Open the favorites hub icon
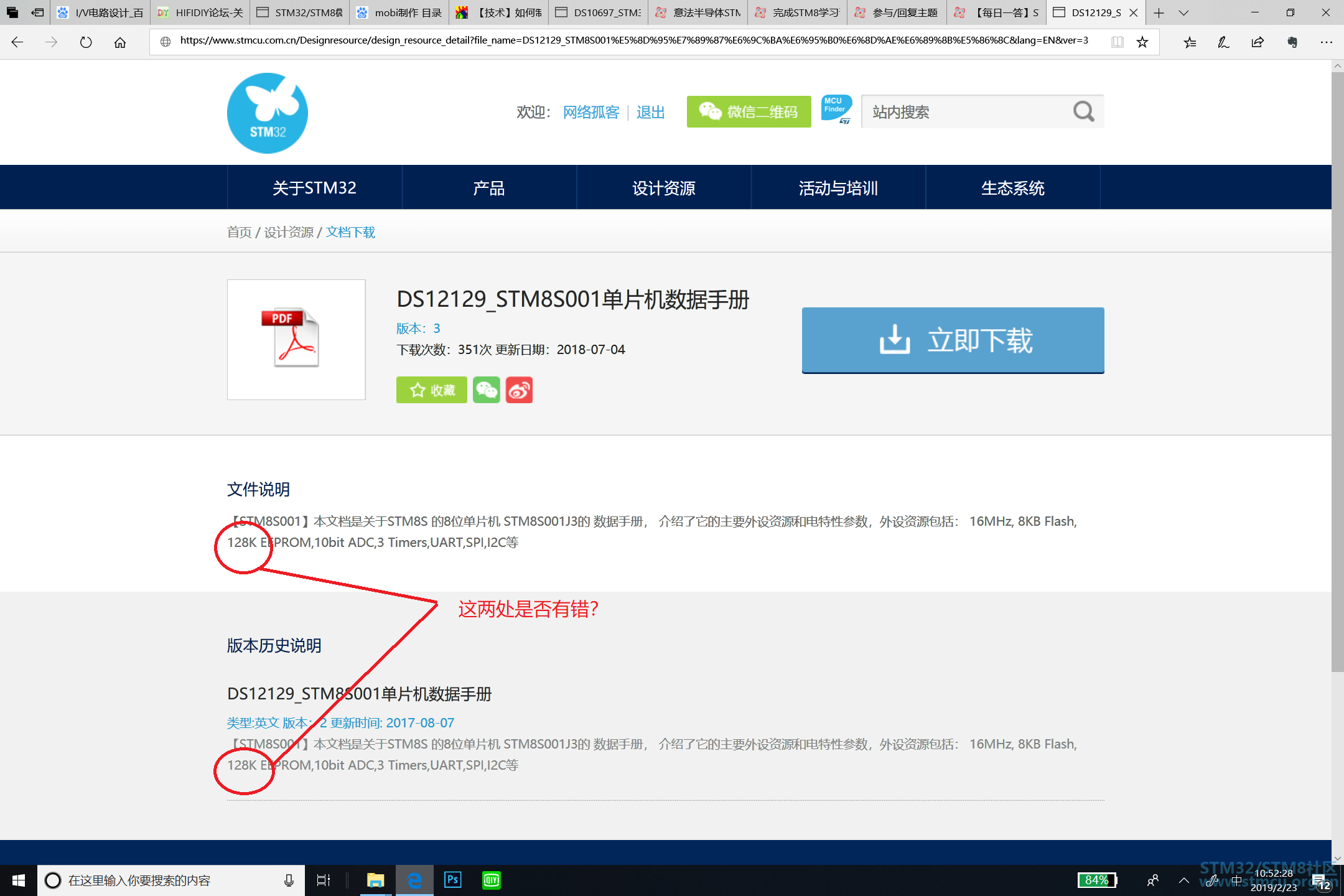1344x896 pixels. pyautogui.click(x=1190, y=42)
